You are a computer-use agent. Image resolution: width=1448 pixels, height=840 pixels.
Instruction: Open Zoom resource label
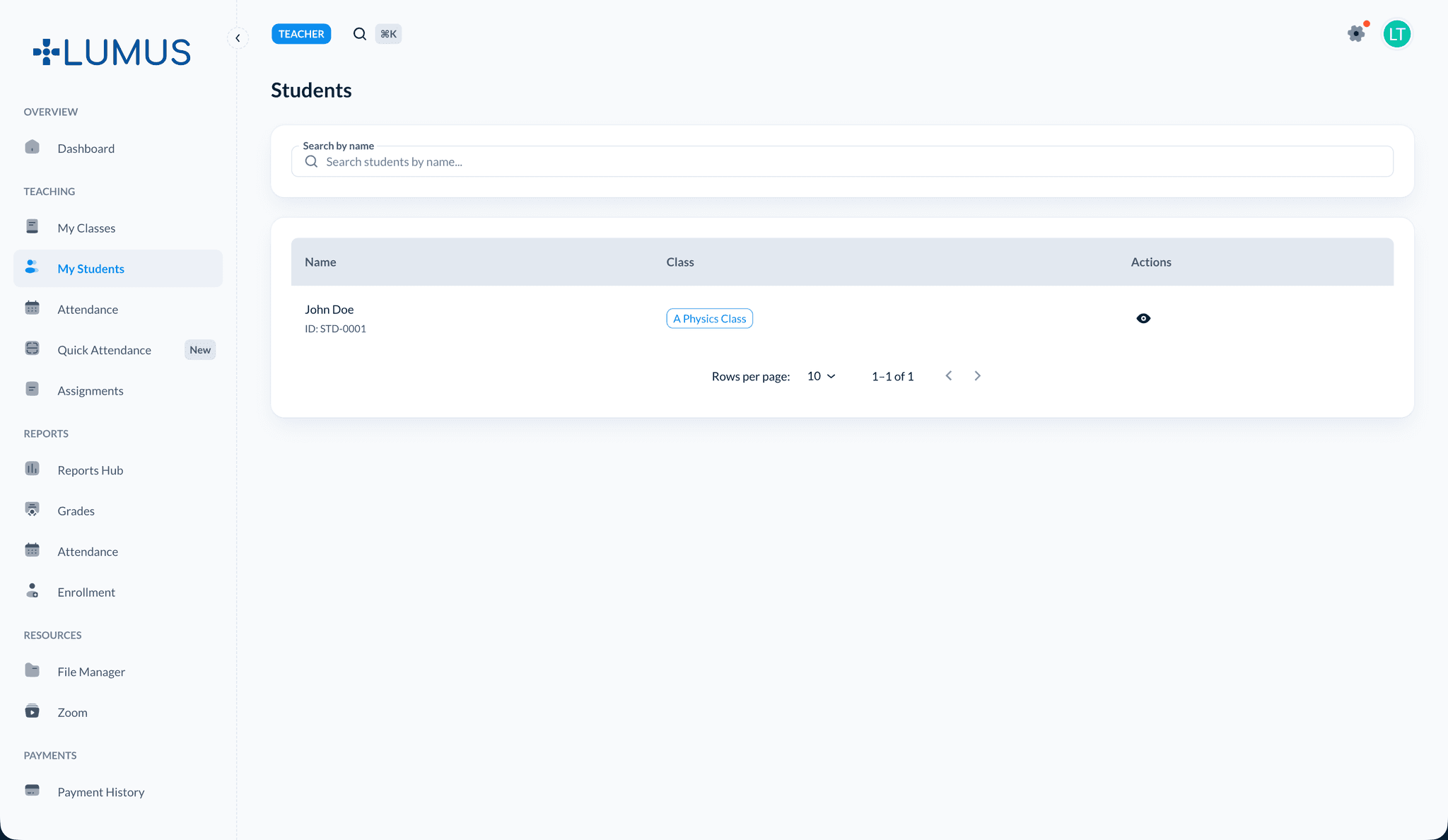point(73,713)
